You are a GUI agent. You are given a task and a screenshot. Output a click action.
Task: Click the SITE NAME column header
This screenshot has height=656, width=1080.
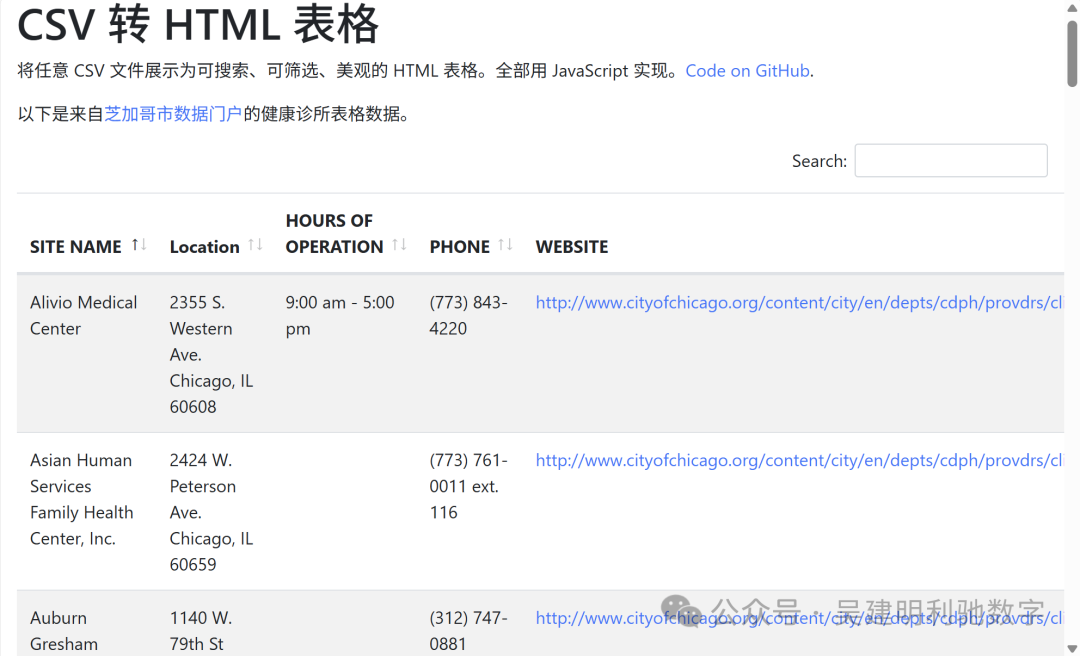click(88, 234)
